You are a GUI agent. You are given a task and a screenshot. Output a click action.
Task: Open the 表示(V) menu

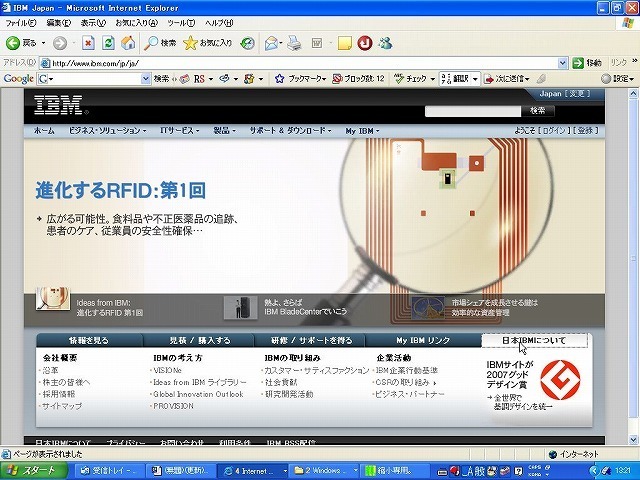pyautogui.click(x=93, y=23)
